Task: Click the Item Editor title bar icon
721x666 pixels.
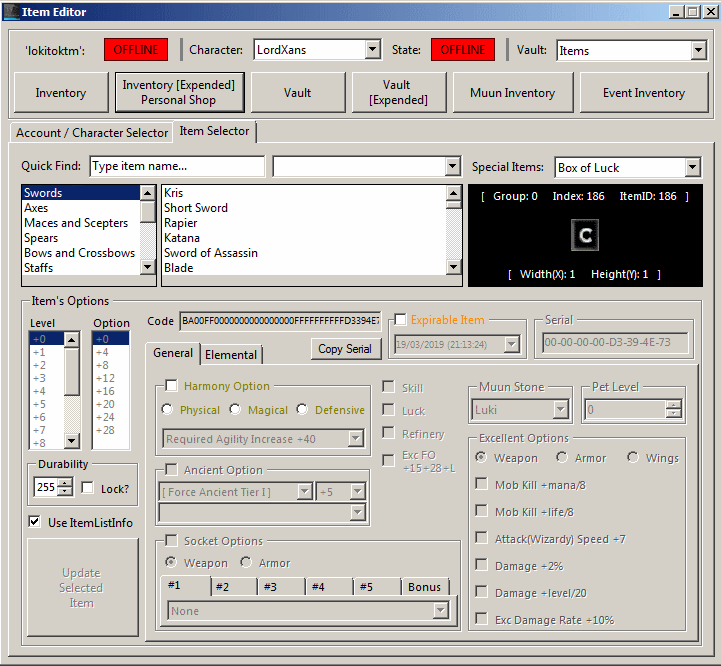Action: pyautogui.click(x=10, y=12)
